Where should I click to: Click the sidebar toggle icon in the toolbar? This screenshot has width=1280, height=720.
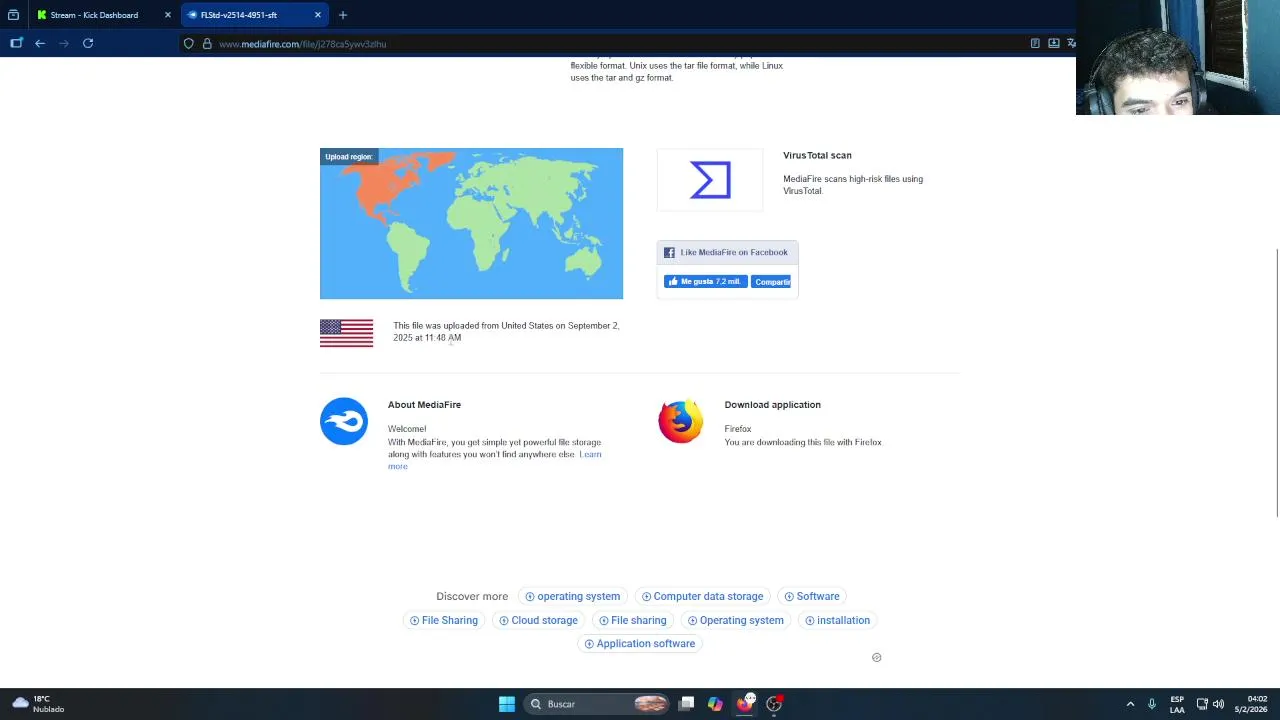pyautogui.click(x=16, y=43)
